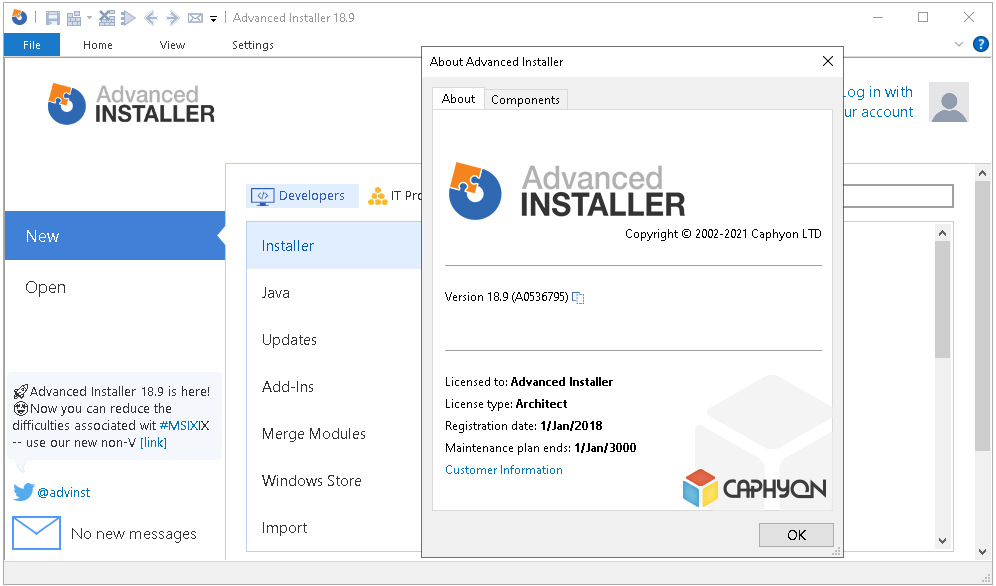The height and width of the screenshot is (586, 996).
Task: Click the Run project play icon
Action: coord(128,18)
